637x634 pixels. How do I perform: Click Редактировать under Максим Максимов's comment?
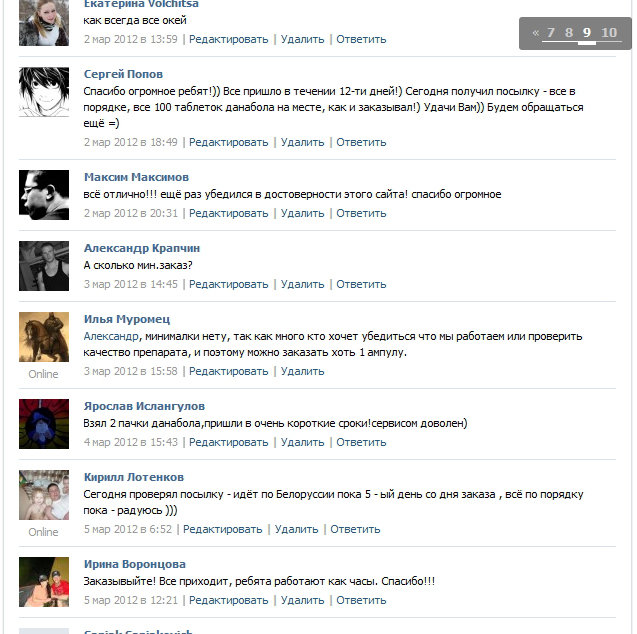point(229,213)
